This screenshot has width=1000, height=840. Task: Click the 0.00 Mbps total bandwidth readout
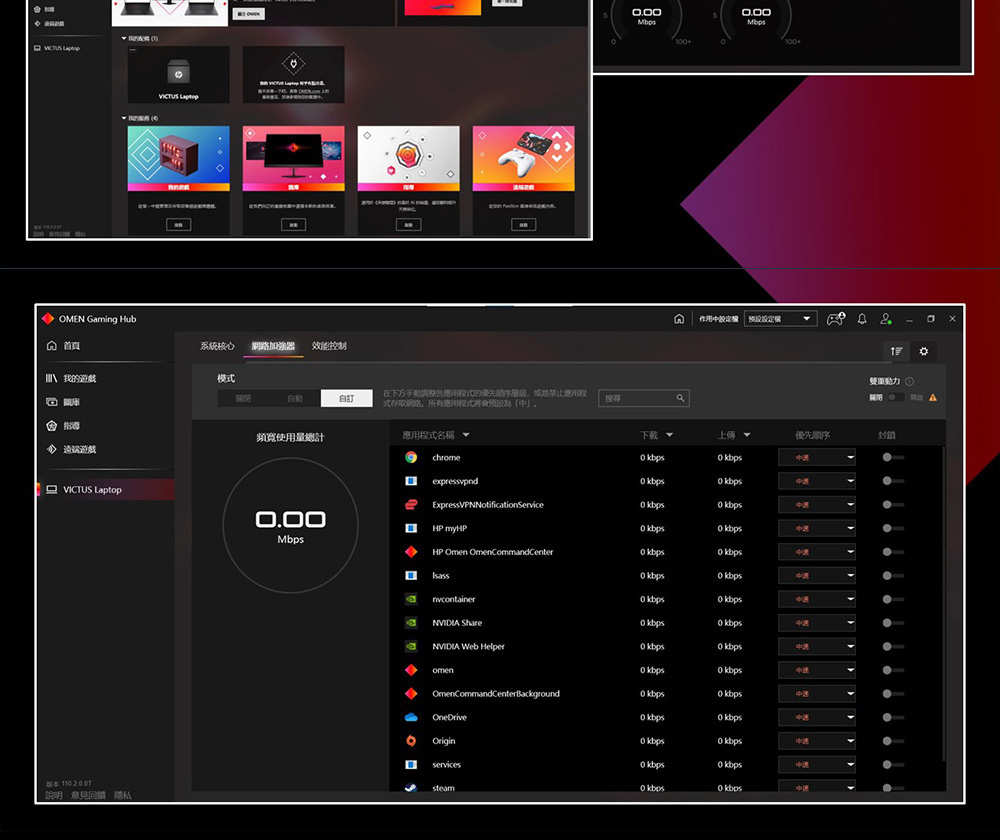[x=290, y=526]
